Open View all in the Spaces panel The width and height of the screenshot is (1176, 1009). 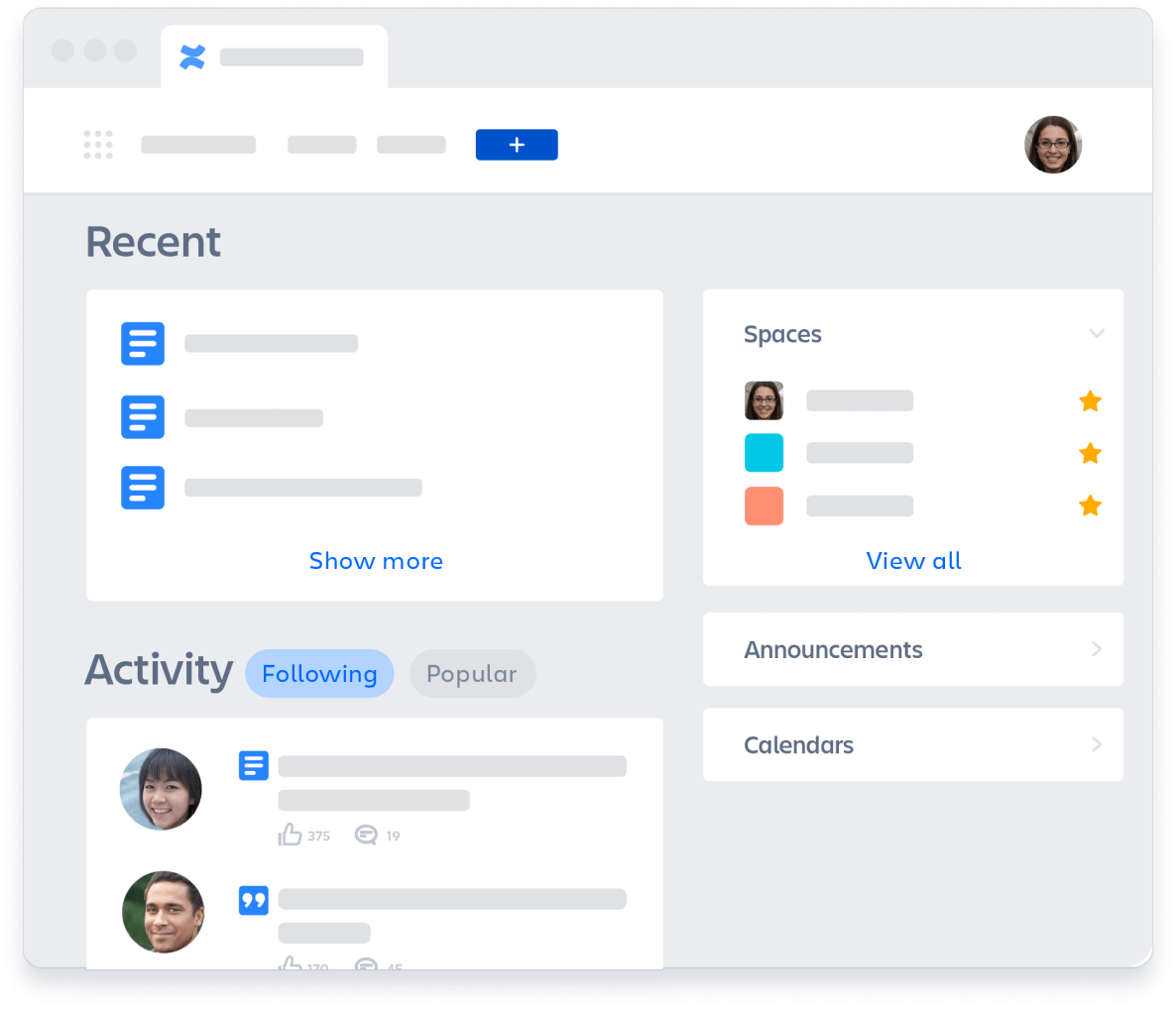(x=913, y=561)
